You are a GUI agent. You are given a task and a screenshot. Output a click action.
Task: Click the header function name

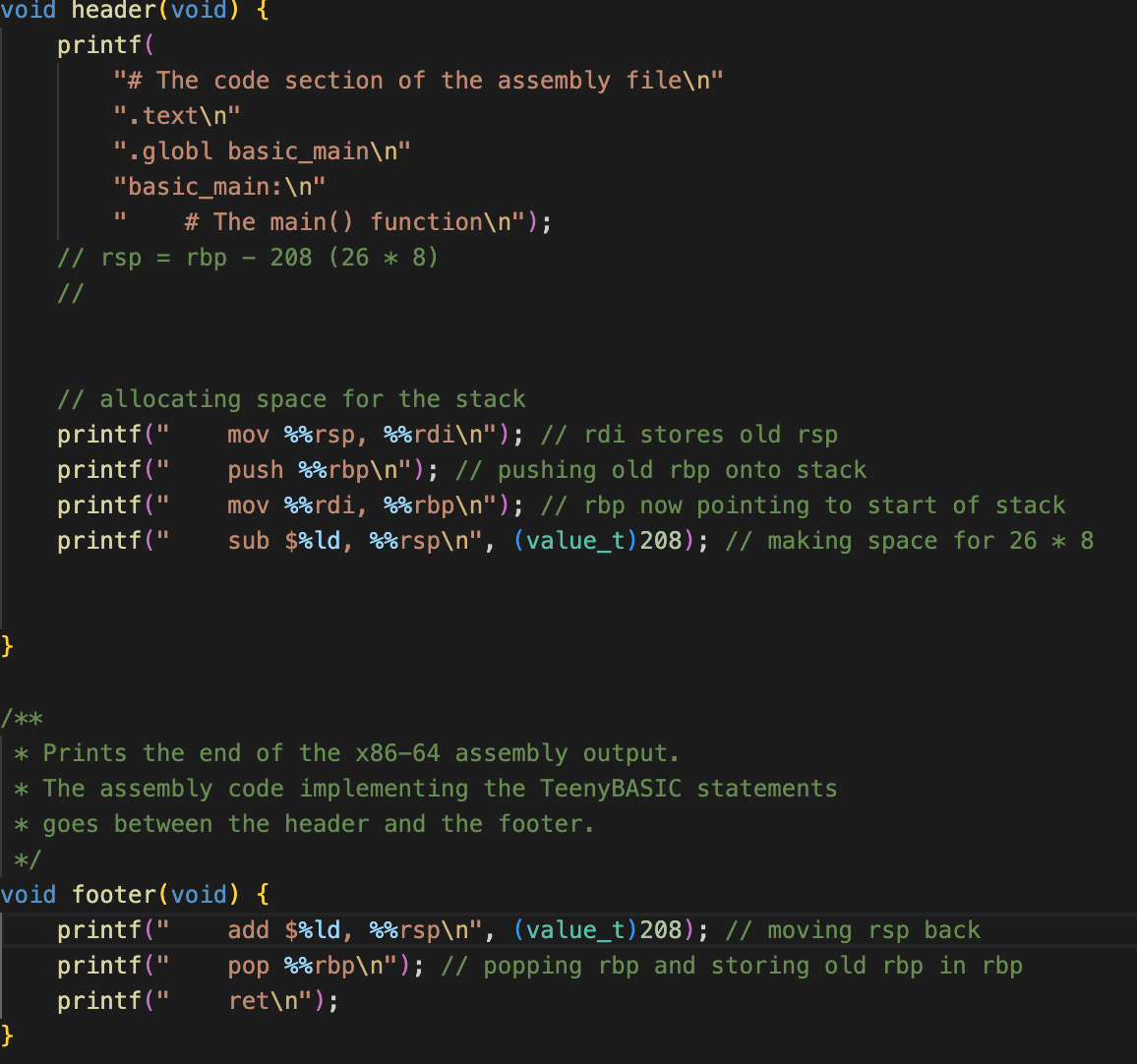113,11
